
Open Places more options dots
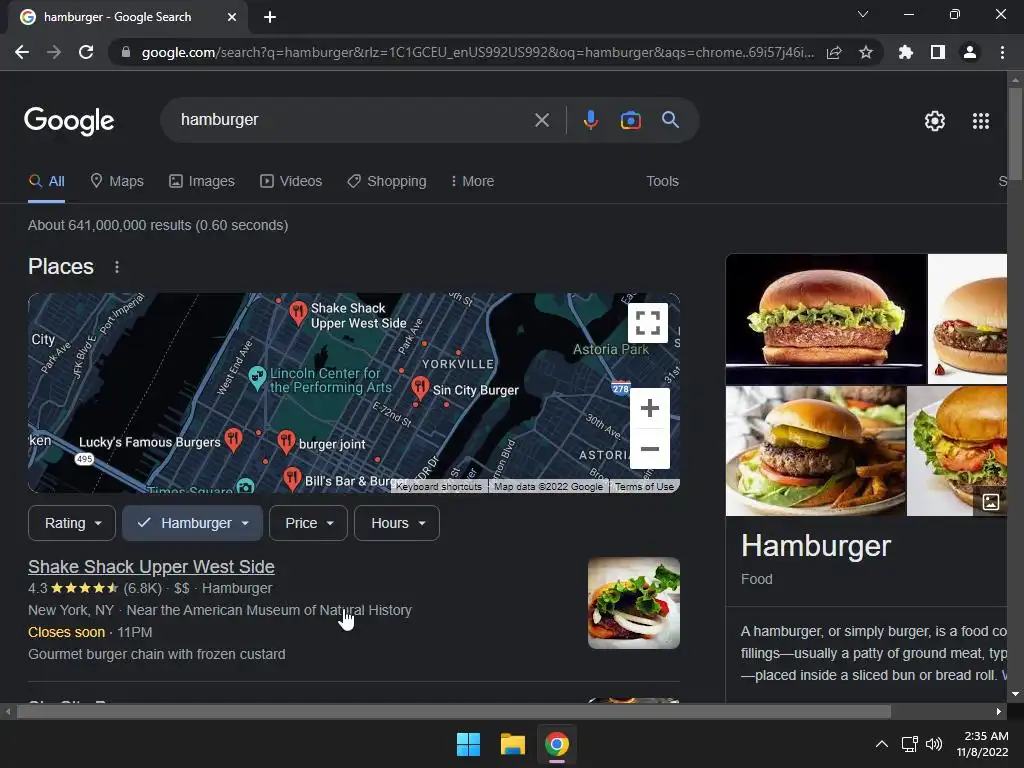coord(117,267)
